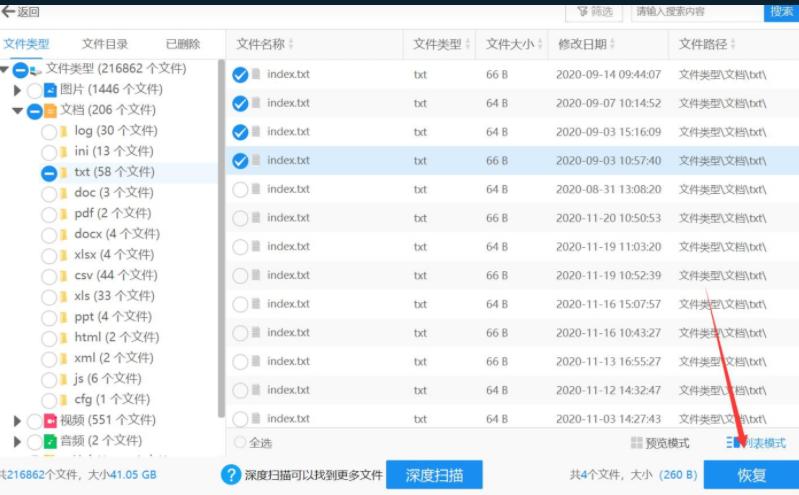Image resolution: width=799 pixels, height=495 pixels.
Task: Click the filter funnel button
Action: click(x=594, y=12)
